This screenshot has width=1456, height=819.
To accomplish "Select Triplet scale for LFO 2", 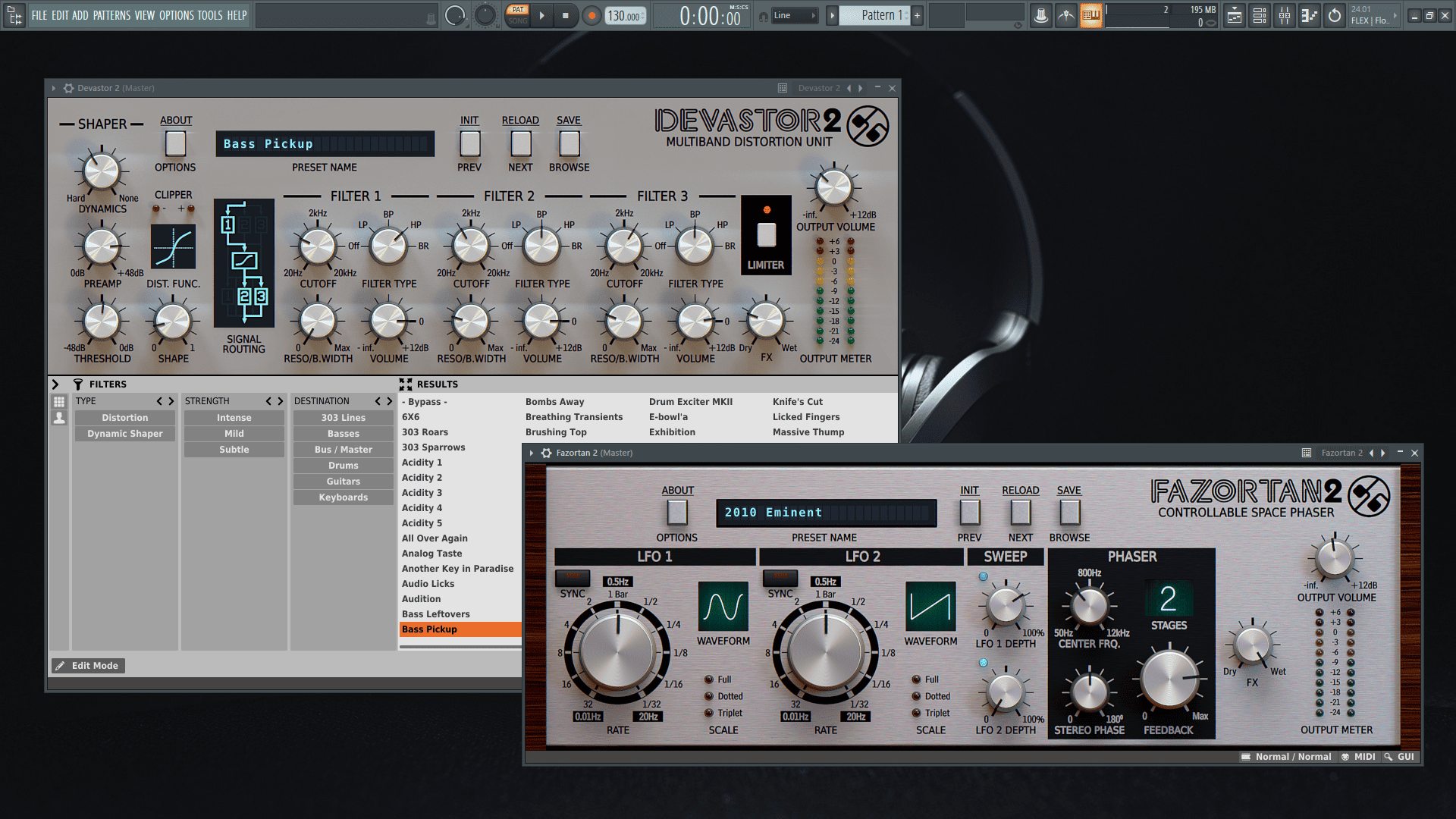I will pyautogui.click(x=916, y=713).
